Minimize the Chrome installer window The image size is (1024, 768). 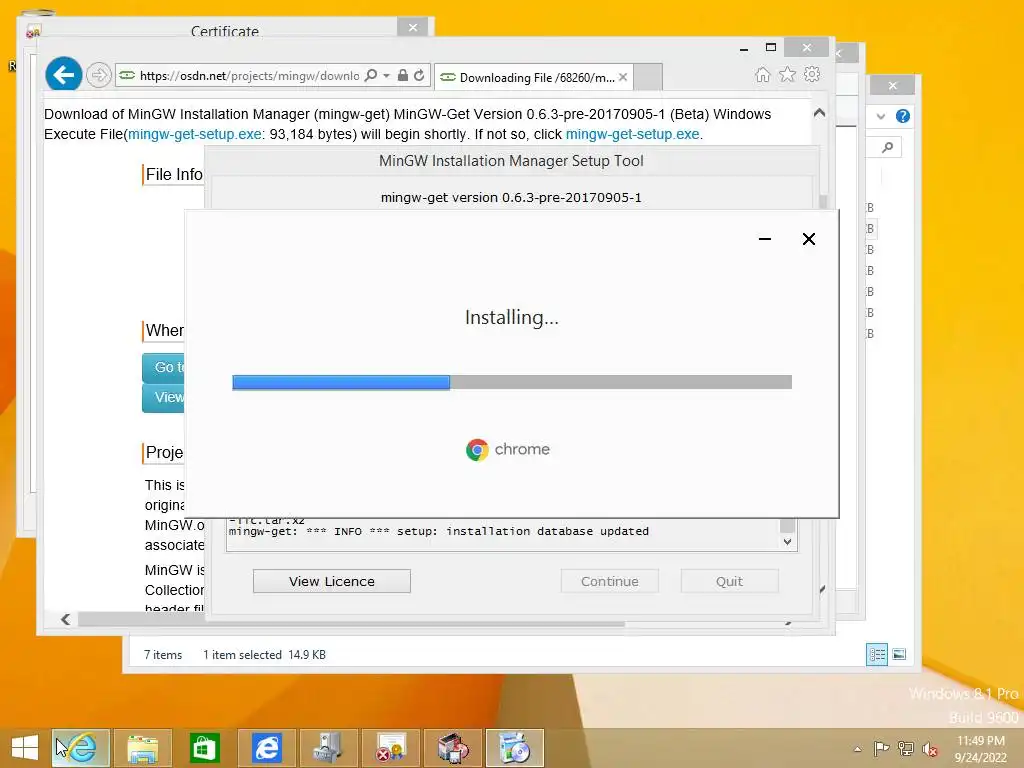[x=765, y=239]
